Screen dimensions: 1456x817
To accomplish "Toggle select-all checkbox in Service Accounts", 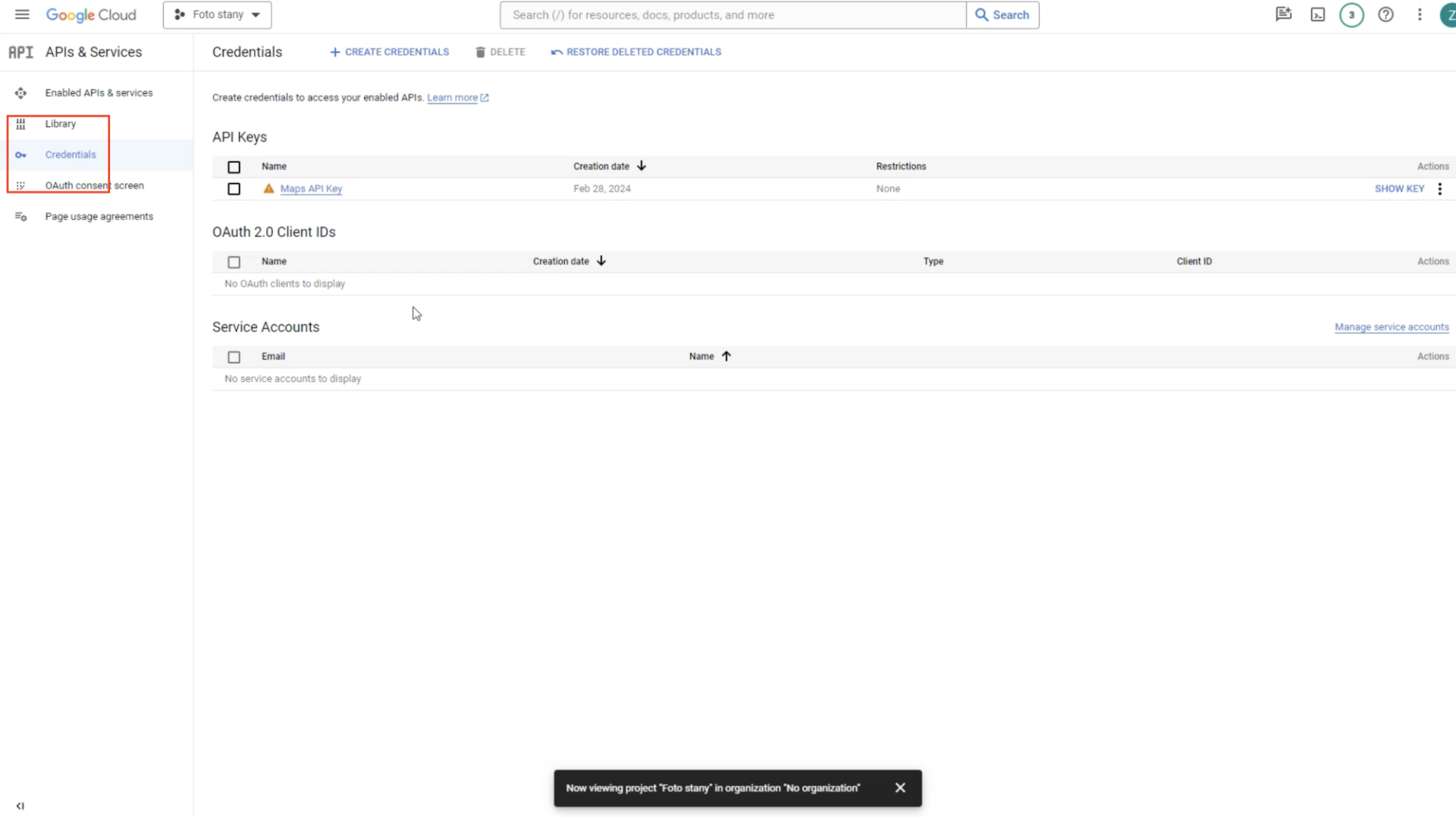I will (234, 357).
